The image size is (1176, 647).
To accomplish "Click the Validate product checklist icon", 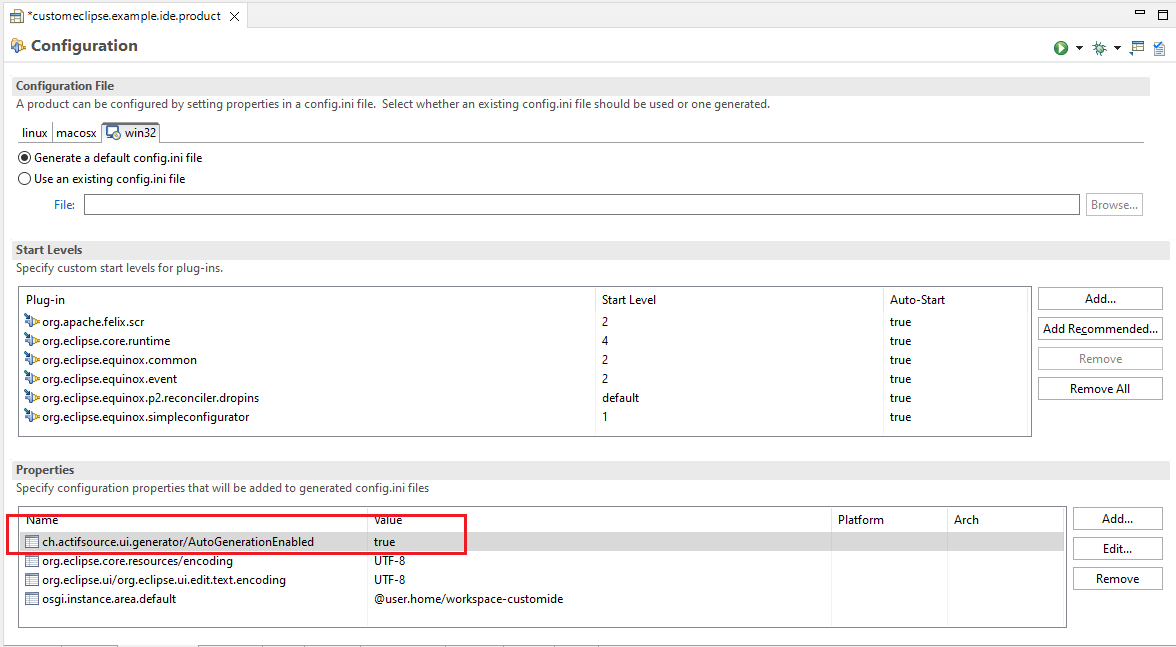I will click(1158, 48).
